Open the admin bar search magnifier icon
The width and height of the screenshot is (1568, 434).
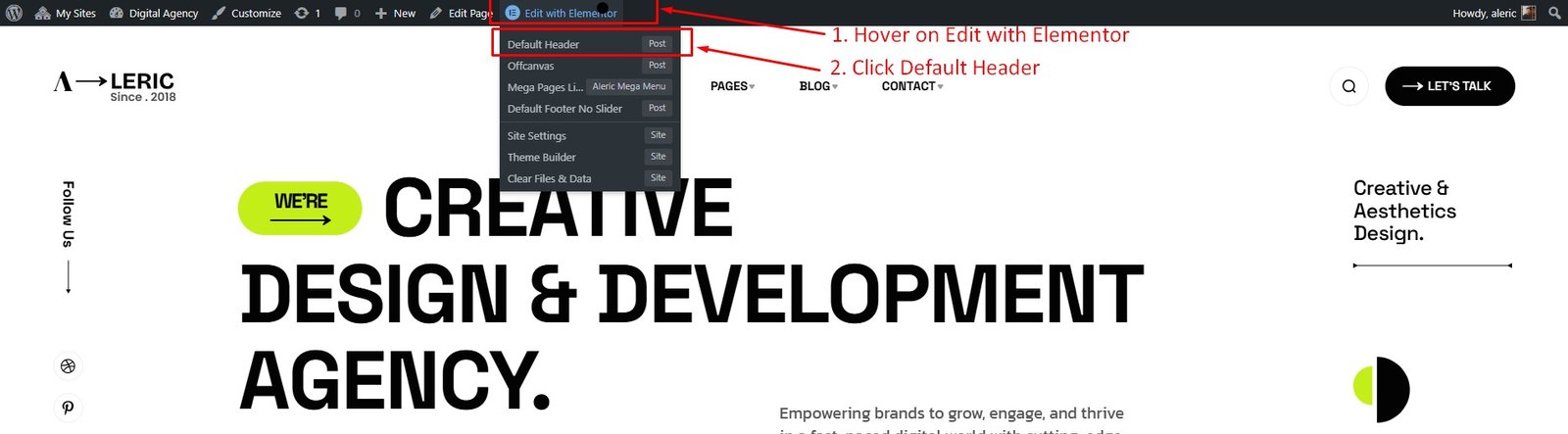(1554, 13)
